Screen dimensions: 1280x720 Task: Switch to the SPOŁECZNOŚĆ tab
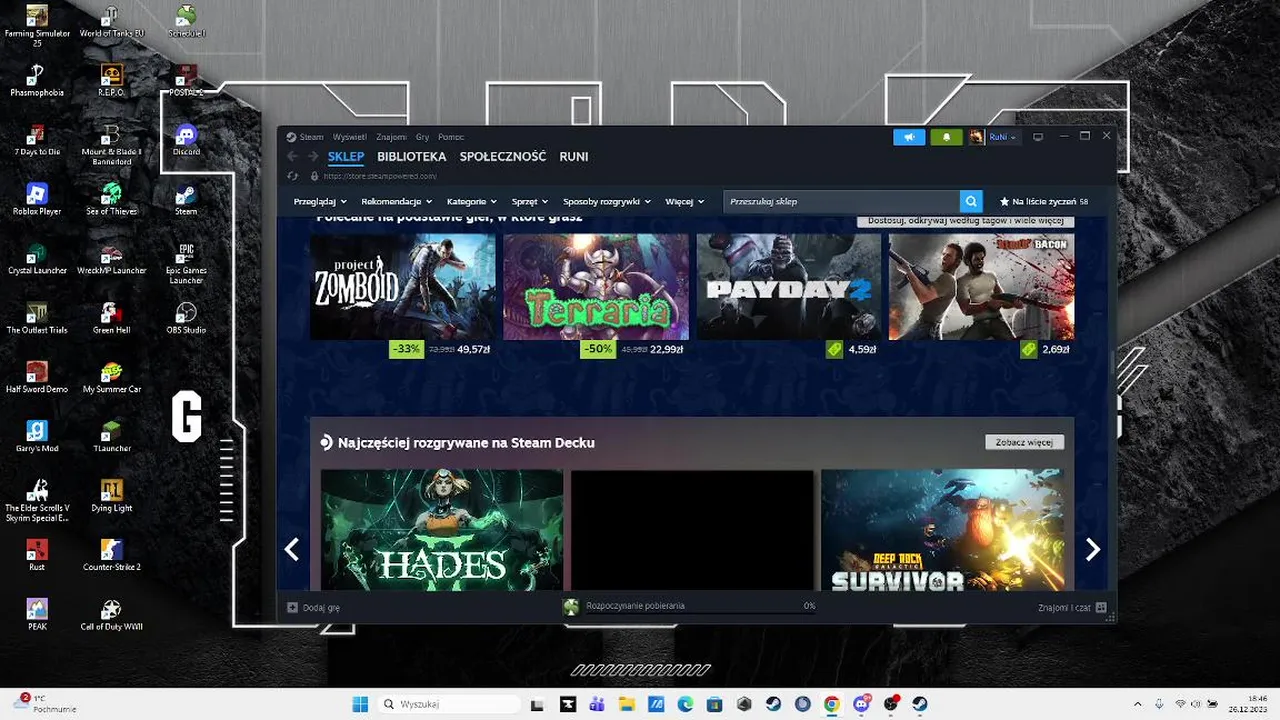pos(503,157)
